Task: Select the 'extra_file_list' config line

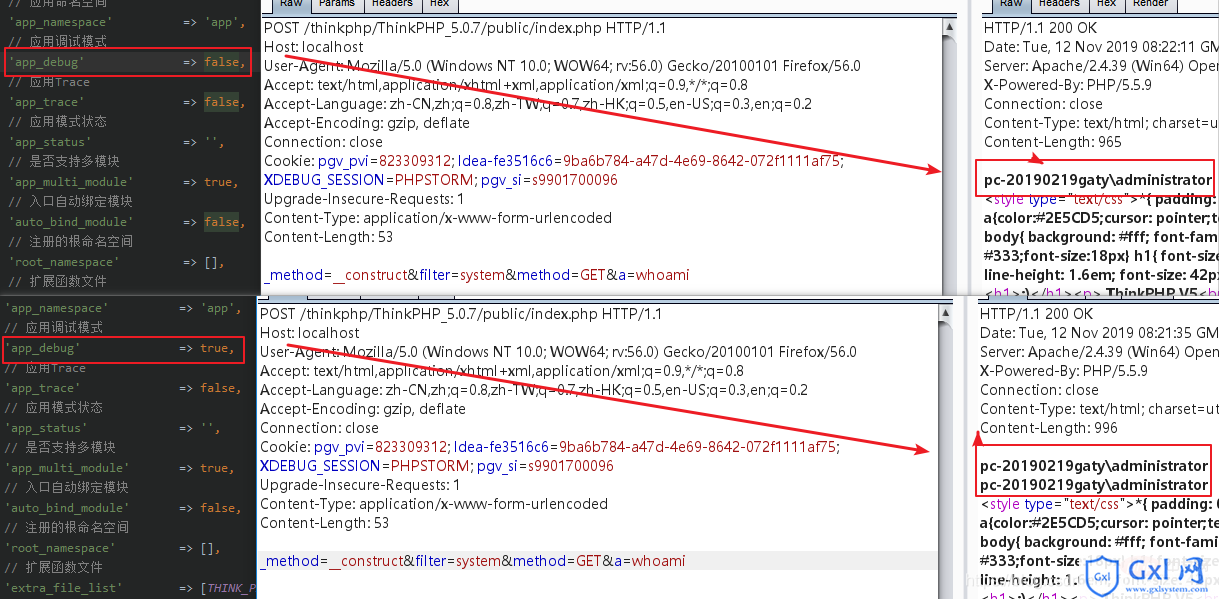Action: point(128,588)
